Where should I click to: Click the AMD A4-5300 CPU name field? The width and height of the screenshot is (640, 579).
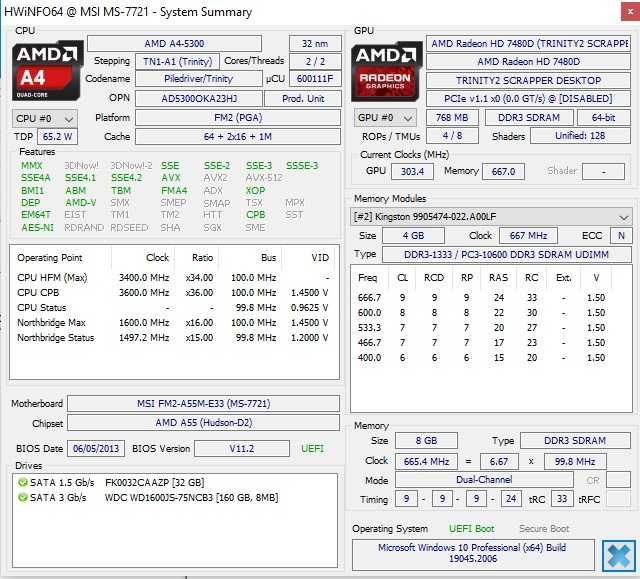(174, 44)
